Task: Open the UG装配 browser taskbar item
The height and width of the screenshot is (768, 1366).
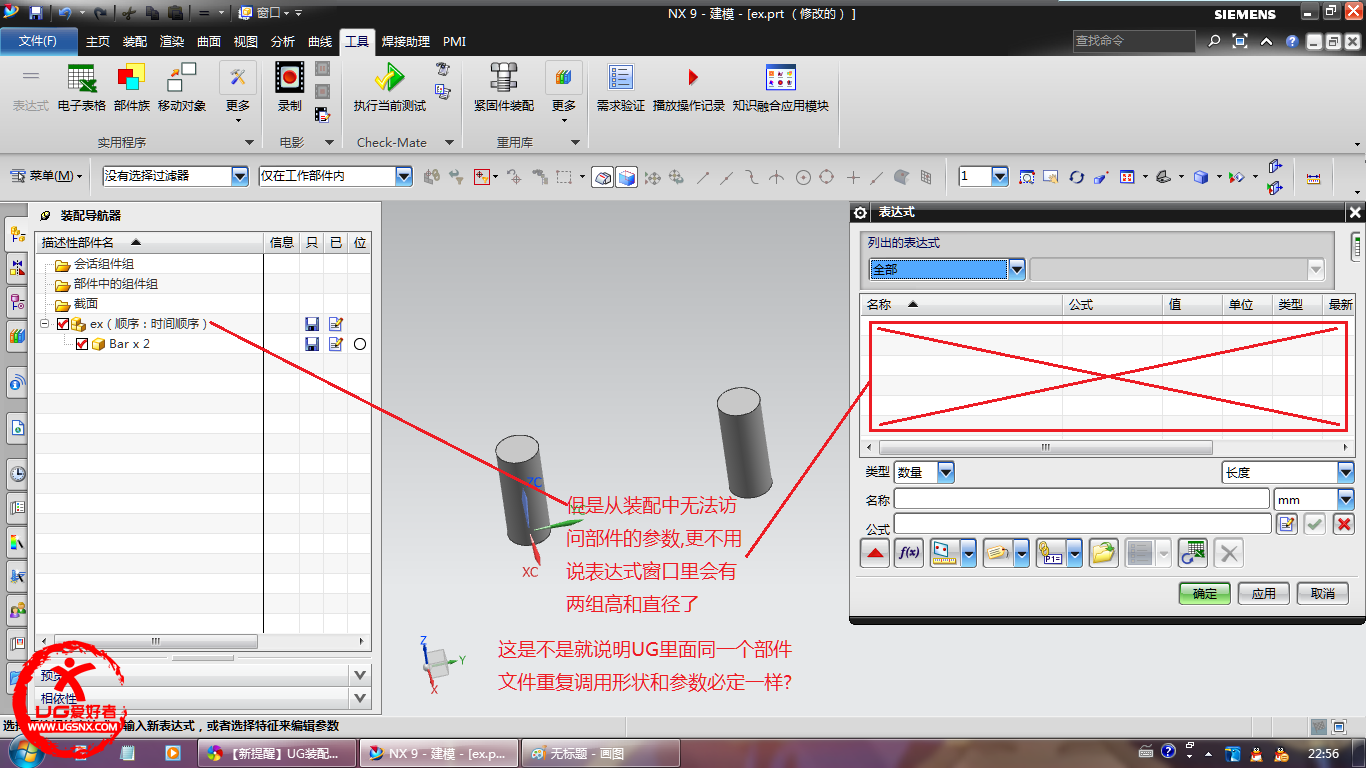Action: point(277,753)
